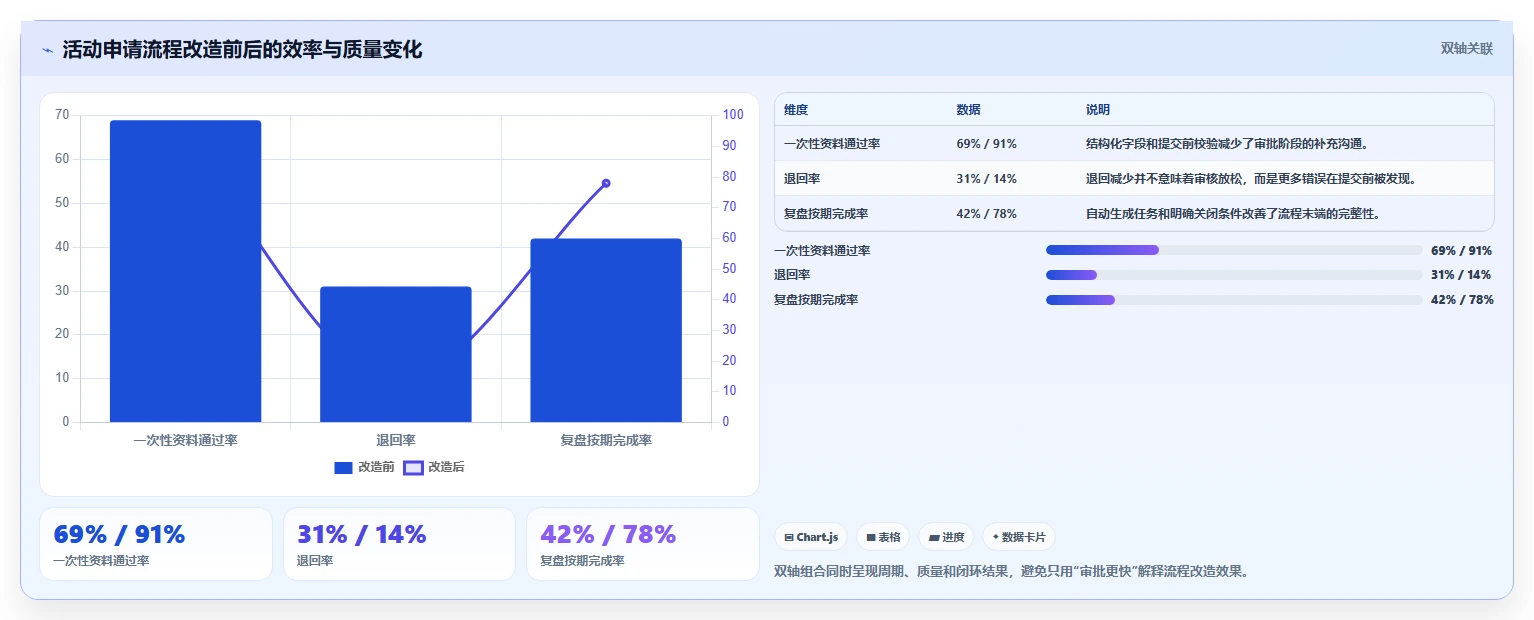Click the description starting 退回减少并不意味着
Image resolution: width=1534 pixels, height=620 pixels.
pos(1251,179)
